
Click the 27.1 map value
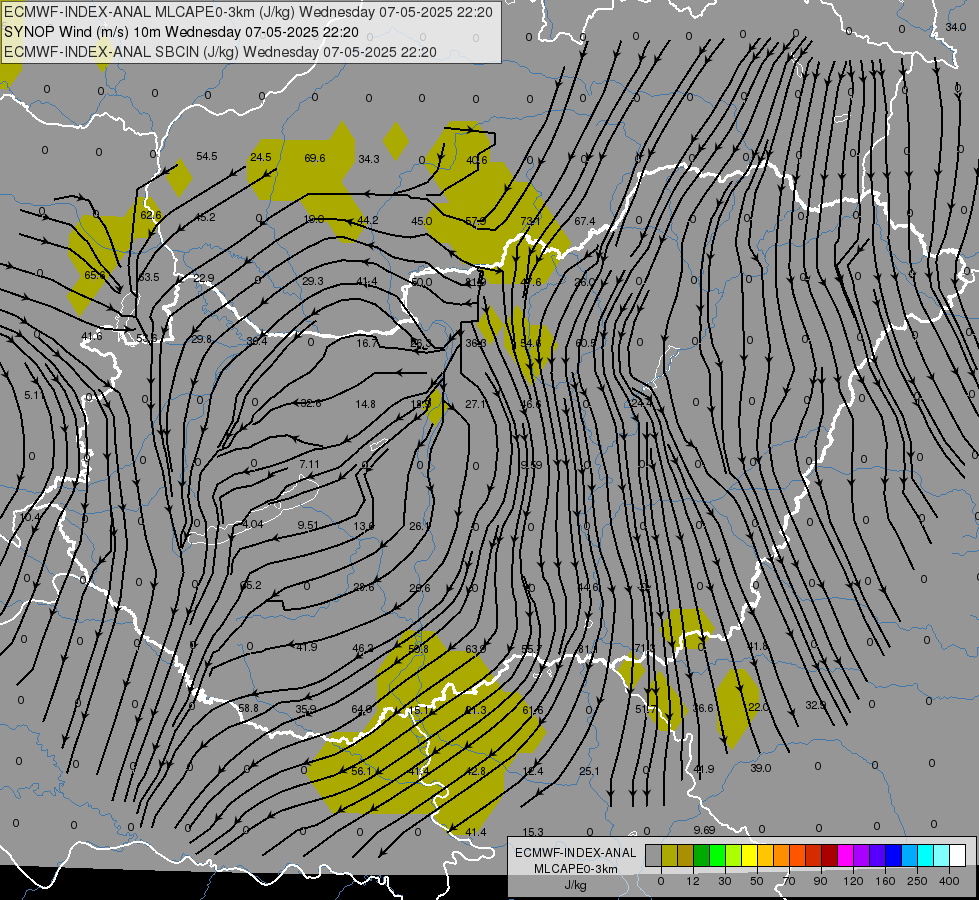[x=476, y=404]
